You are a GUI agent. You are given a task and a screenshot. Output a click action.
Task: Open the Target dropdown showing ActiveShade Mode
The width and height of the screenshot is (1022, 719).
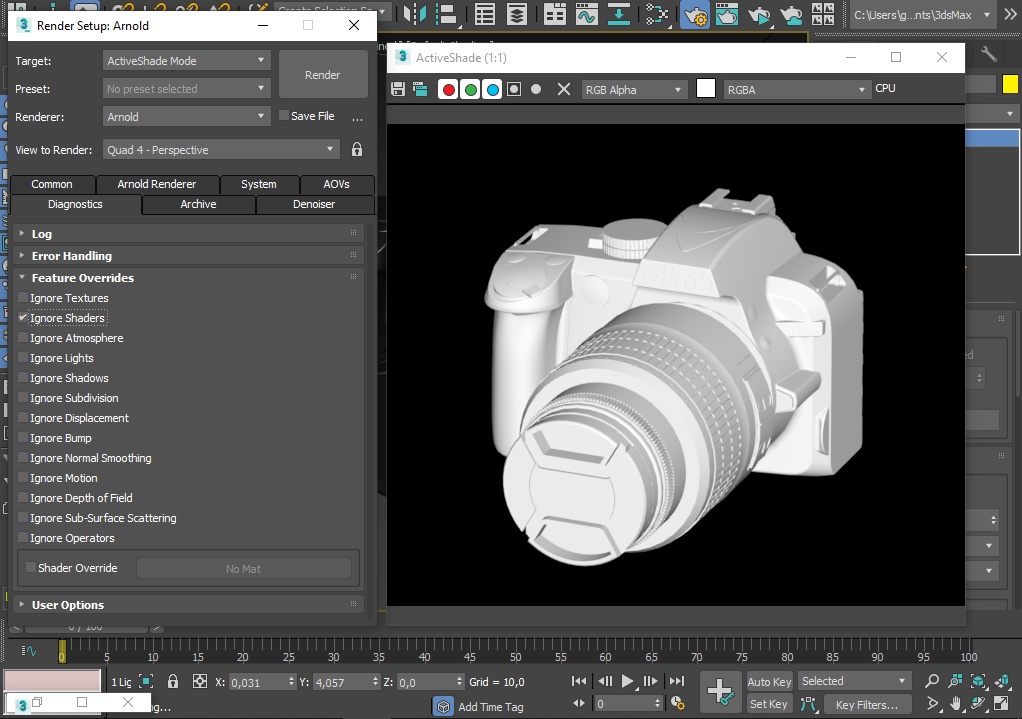pyautogui.click(x=186, y=61)
